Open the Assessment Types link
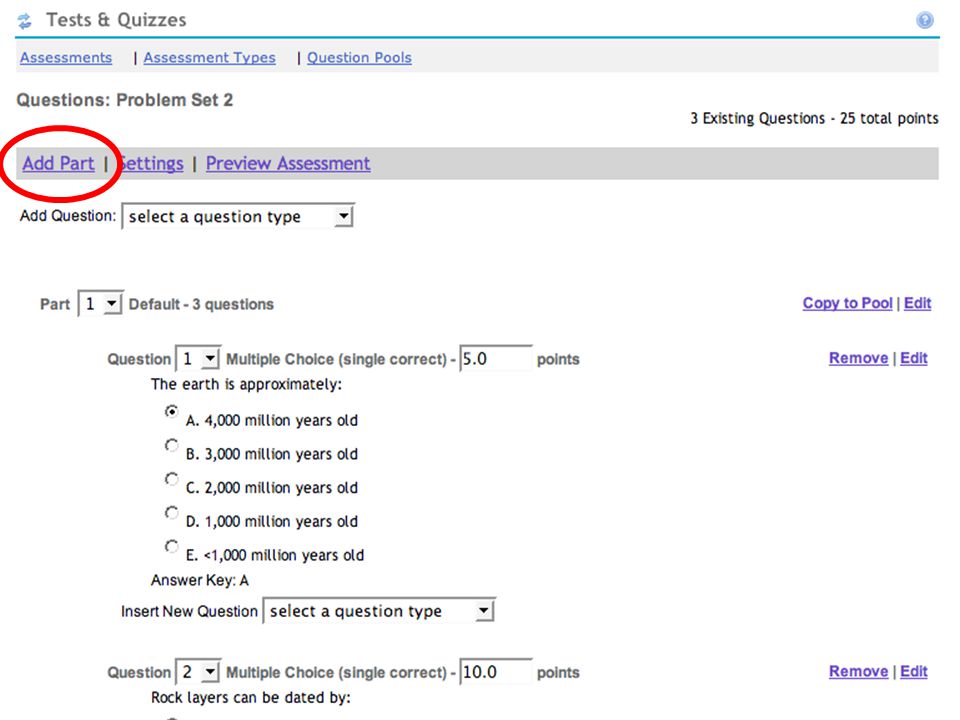960x720 pixels. (209, 58)
